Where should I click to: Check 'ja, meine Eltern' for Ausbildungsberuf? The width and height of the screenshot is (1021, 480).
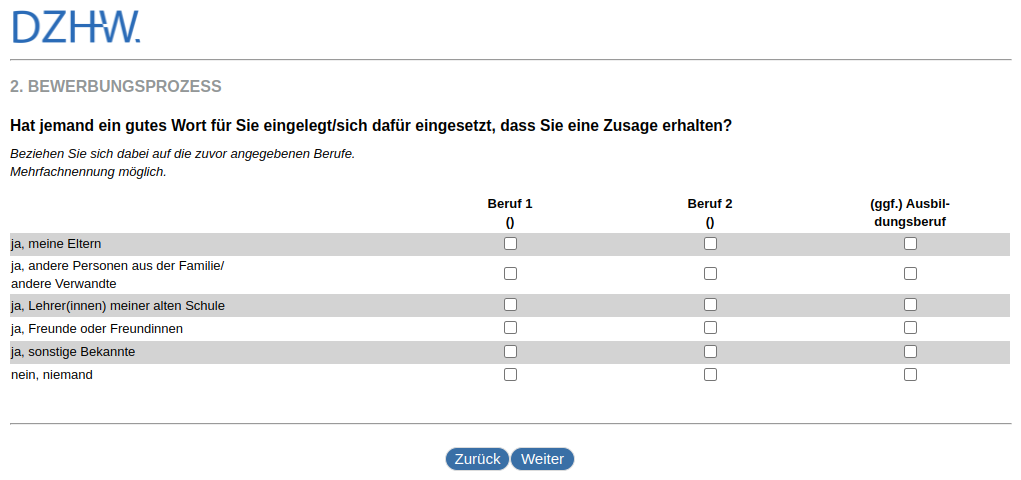tap(910, 243)
